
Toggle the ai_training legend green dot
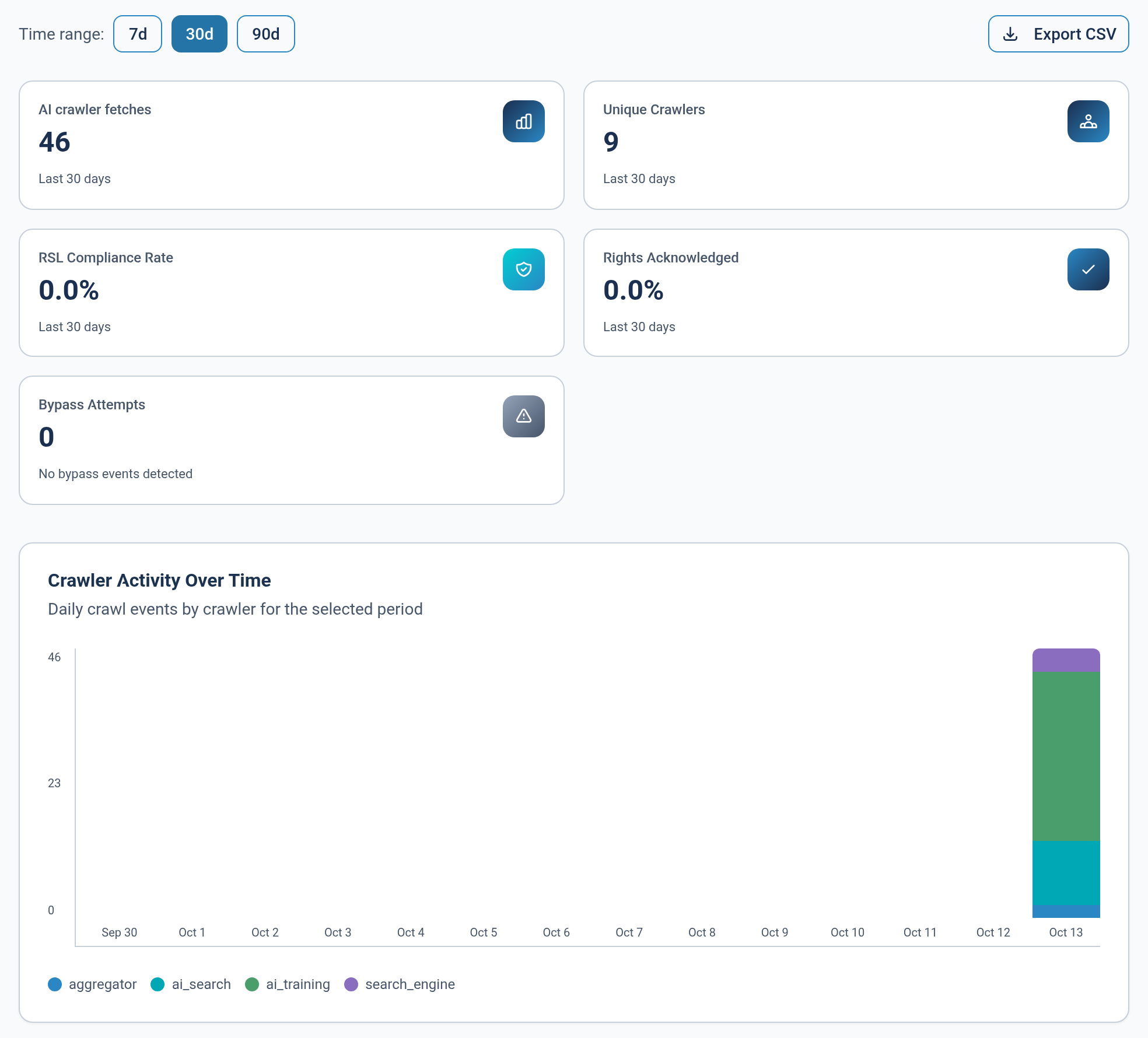(252, 984)
